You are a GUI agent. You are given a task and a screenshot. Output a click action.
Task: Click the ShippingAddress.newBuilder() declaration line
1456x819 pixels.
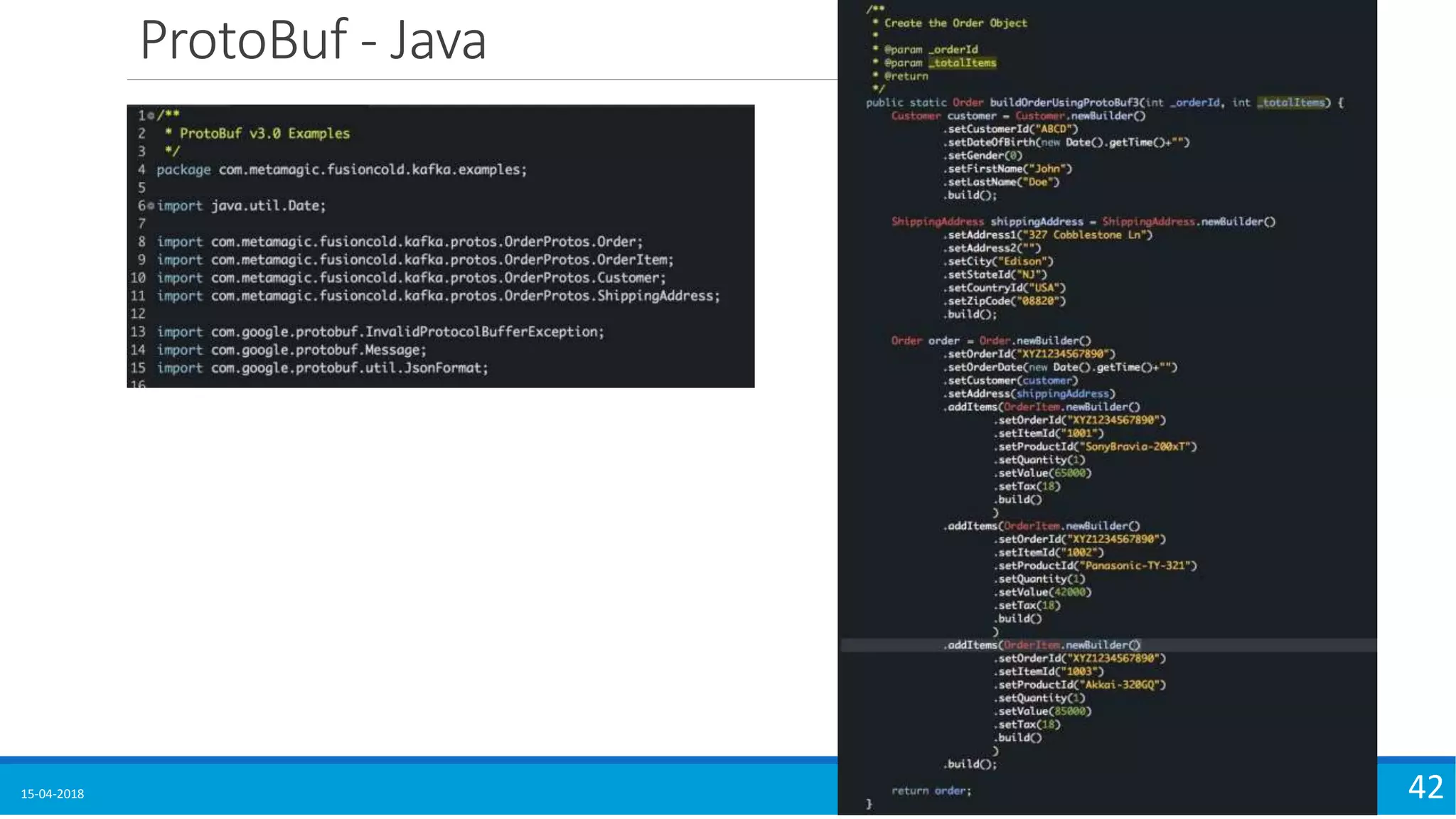[x=1083, y=222]
